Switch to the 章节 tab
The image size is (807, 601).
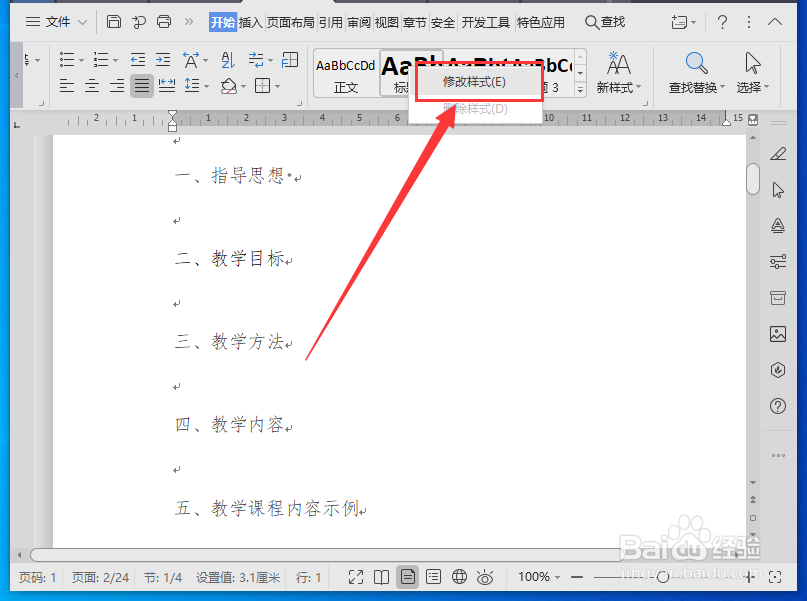(x=414, y=23)
